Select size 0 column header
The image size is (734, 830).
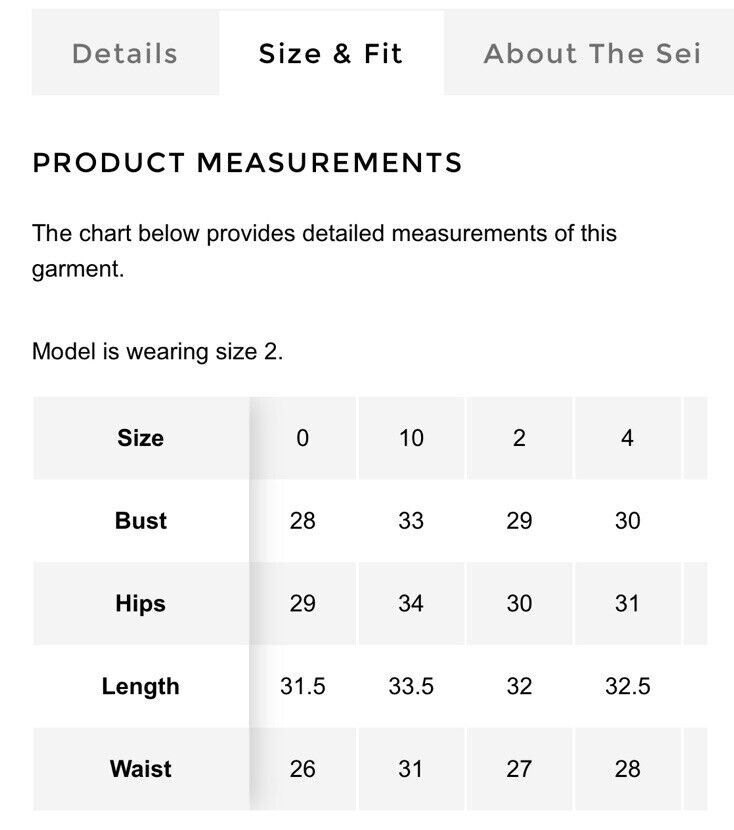pyautogui.click(x=303, y=438)
